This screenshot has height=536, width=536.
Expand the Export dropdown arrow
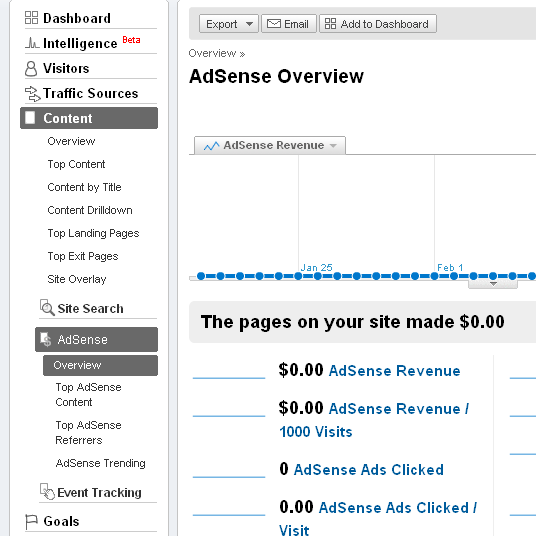click(x=250, y=24)
